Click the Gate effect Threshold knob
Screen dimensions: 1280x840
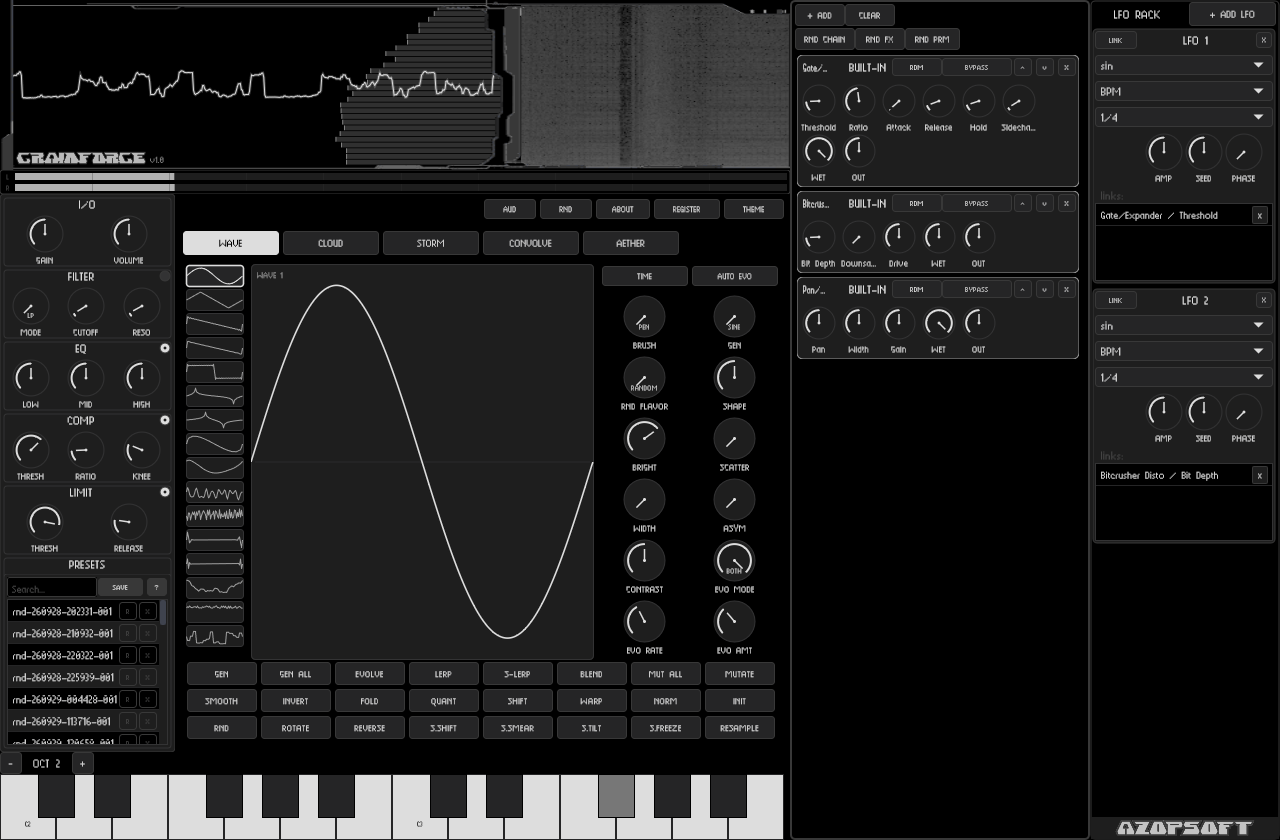pyautogui.click(x=818, y=101)
